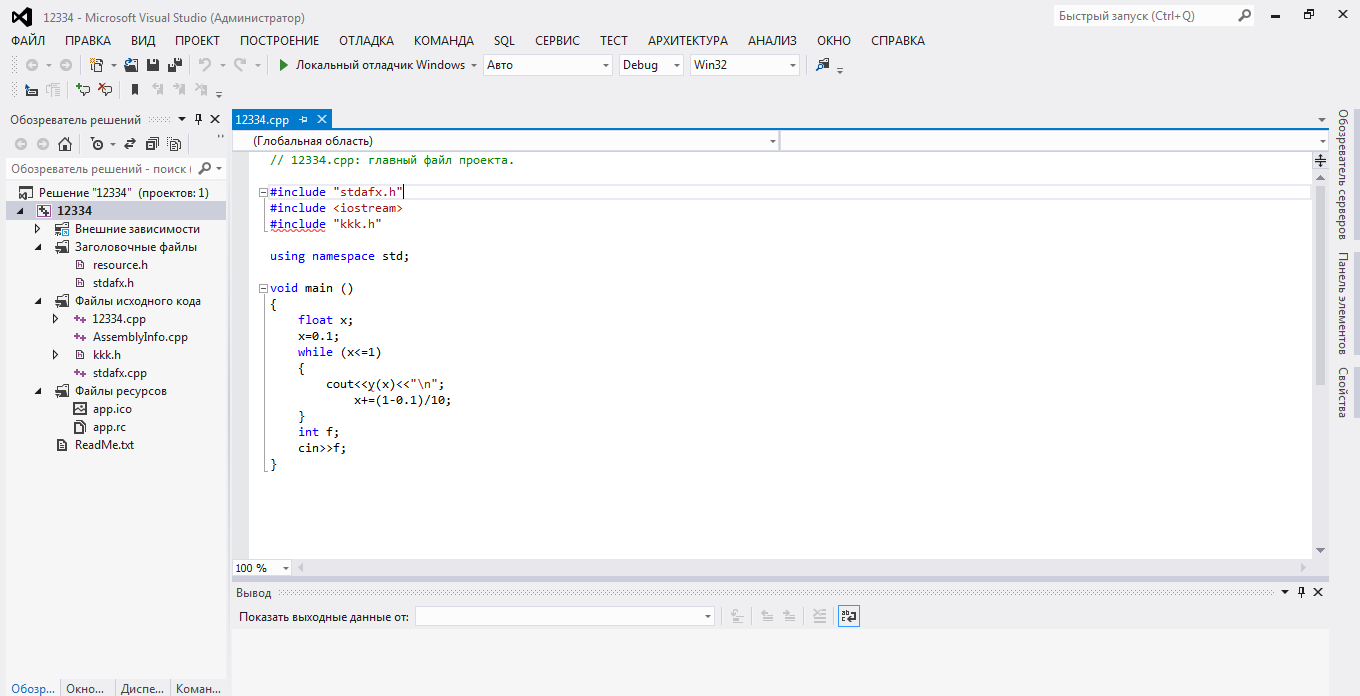1360x696 pixels.
Task: Open the Обозреватель серверов side panel
Action: point(1343,175)
